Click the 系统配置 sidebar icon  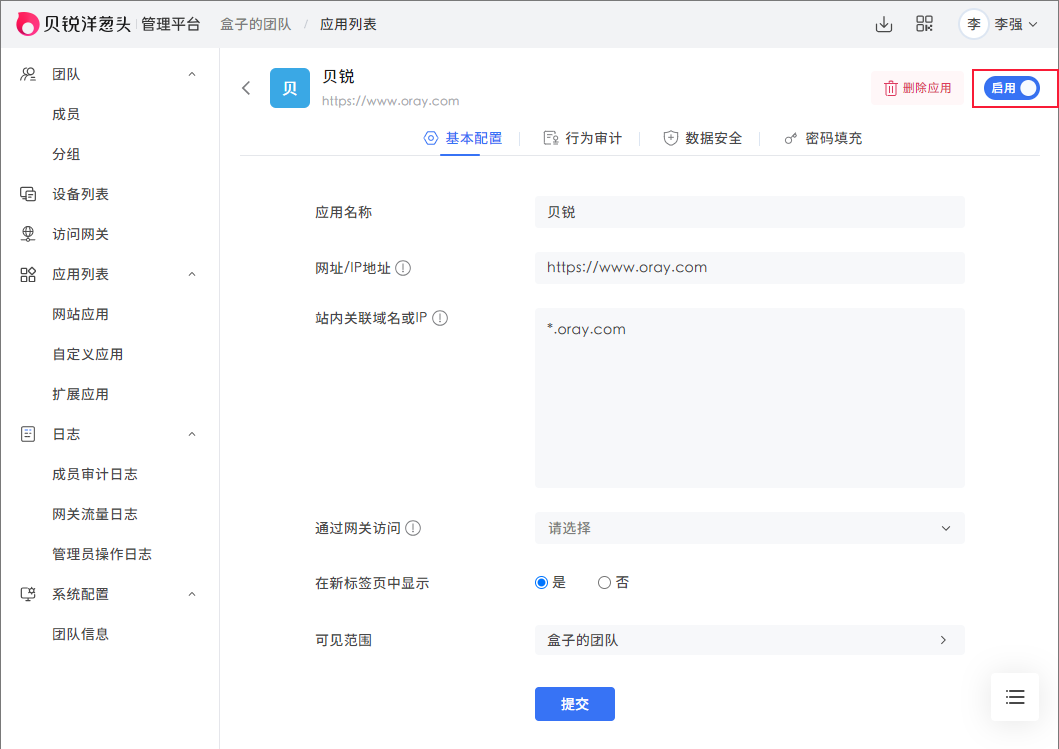click(28, 594)
